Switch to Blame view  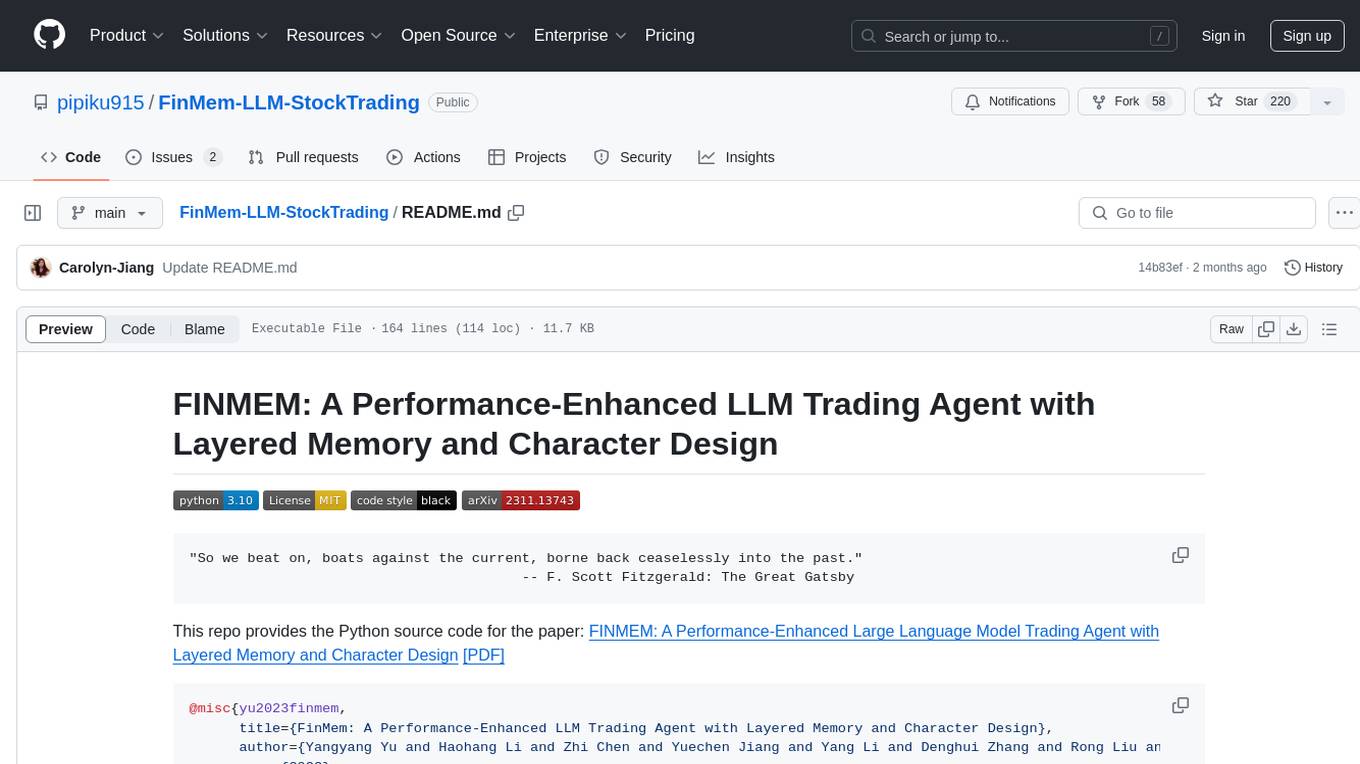[x=204, y=329]
